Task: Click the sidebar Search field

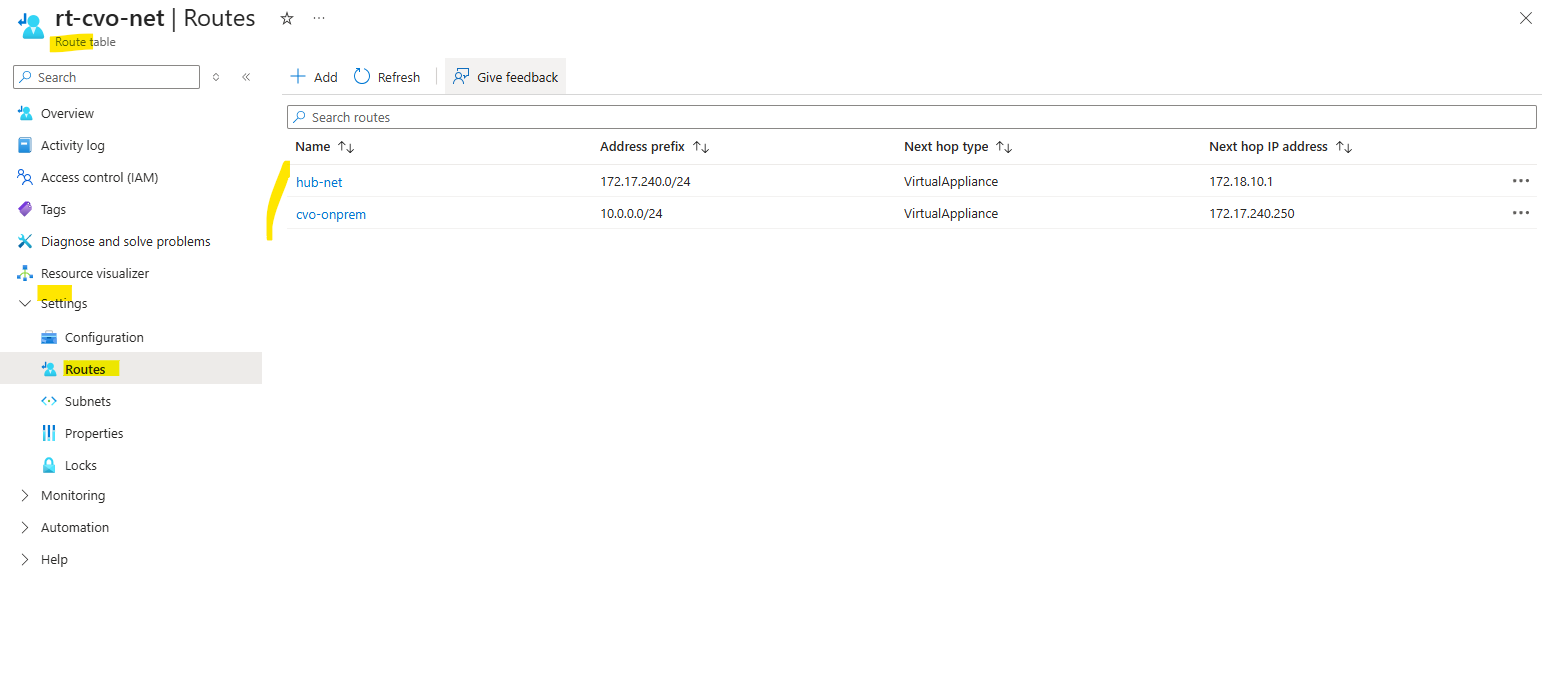Action: 107,77
